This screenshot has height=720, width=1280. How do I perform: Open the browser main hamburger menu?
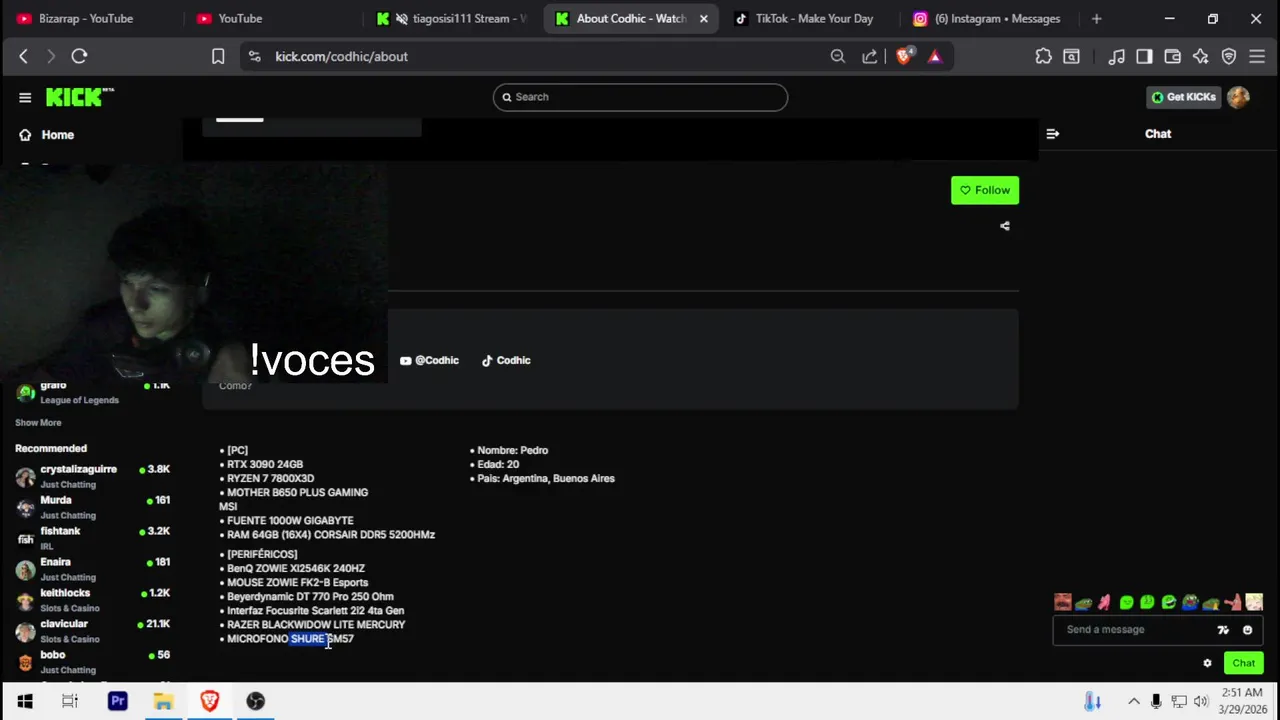[x=1257, y=57]
